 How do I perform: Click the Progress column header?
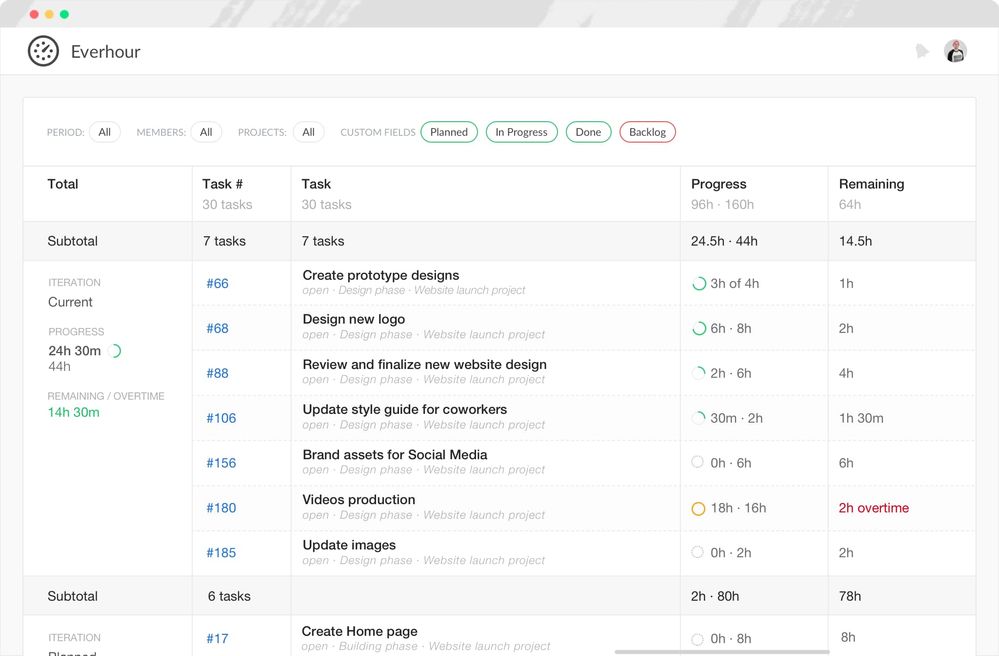(719, 184)
